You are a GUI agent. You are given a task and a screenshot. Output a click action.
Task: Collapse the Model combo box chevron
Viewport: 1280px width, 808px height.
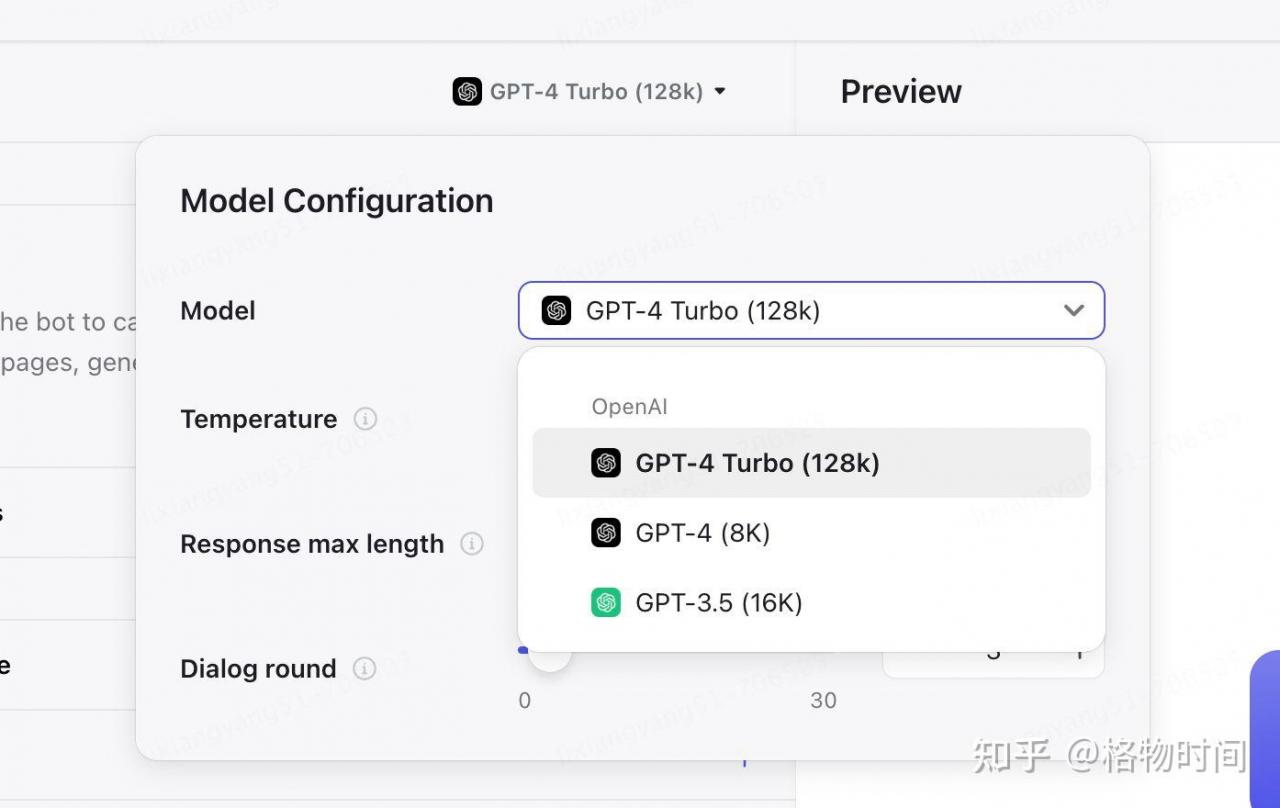[x=1074, y=310]
